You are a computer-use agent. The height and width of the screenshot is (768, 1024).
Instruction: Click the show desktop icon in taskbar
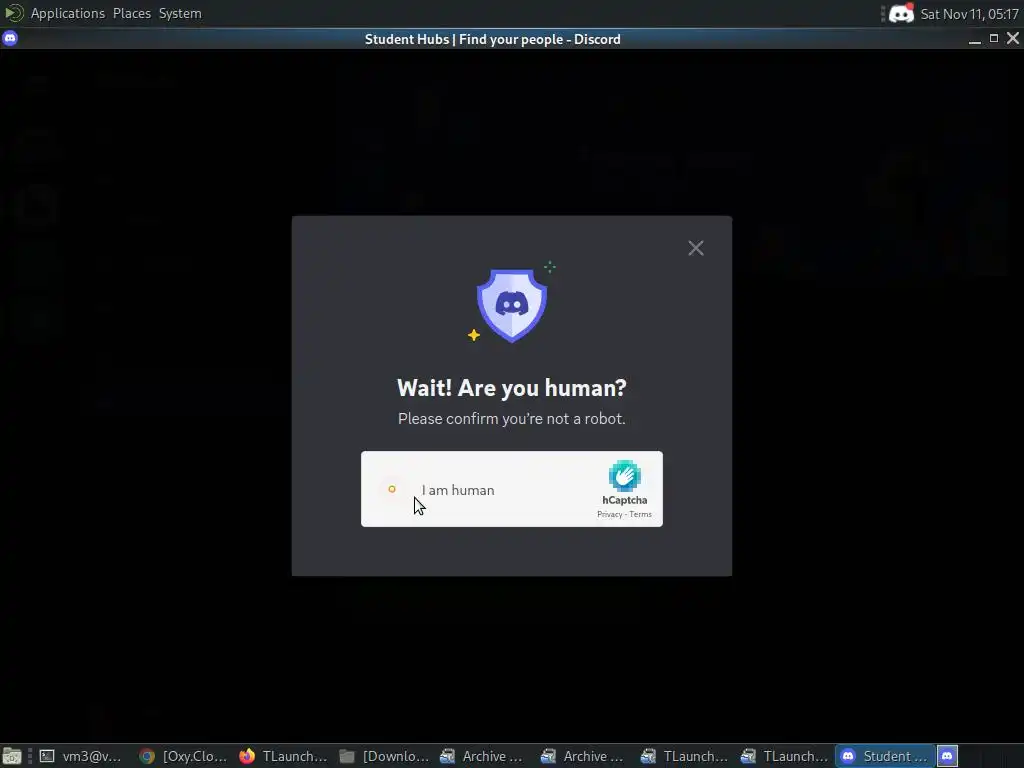12,756
